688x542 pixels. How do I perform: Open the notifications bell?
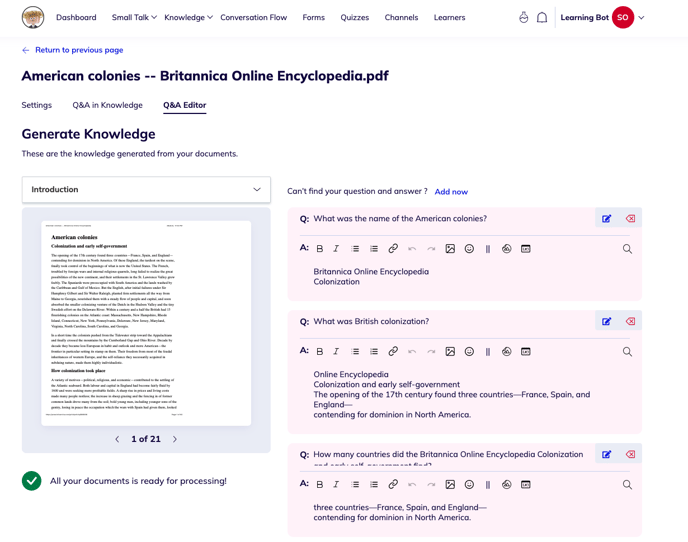point(542,18)
